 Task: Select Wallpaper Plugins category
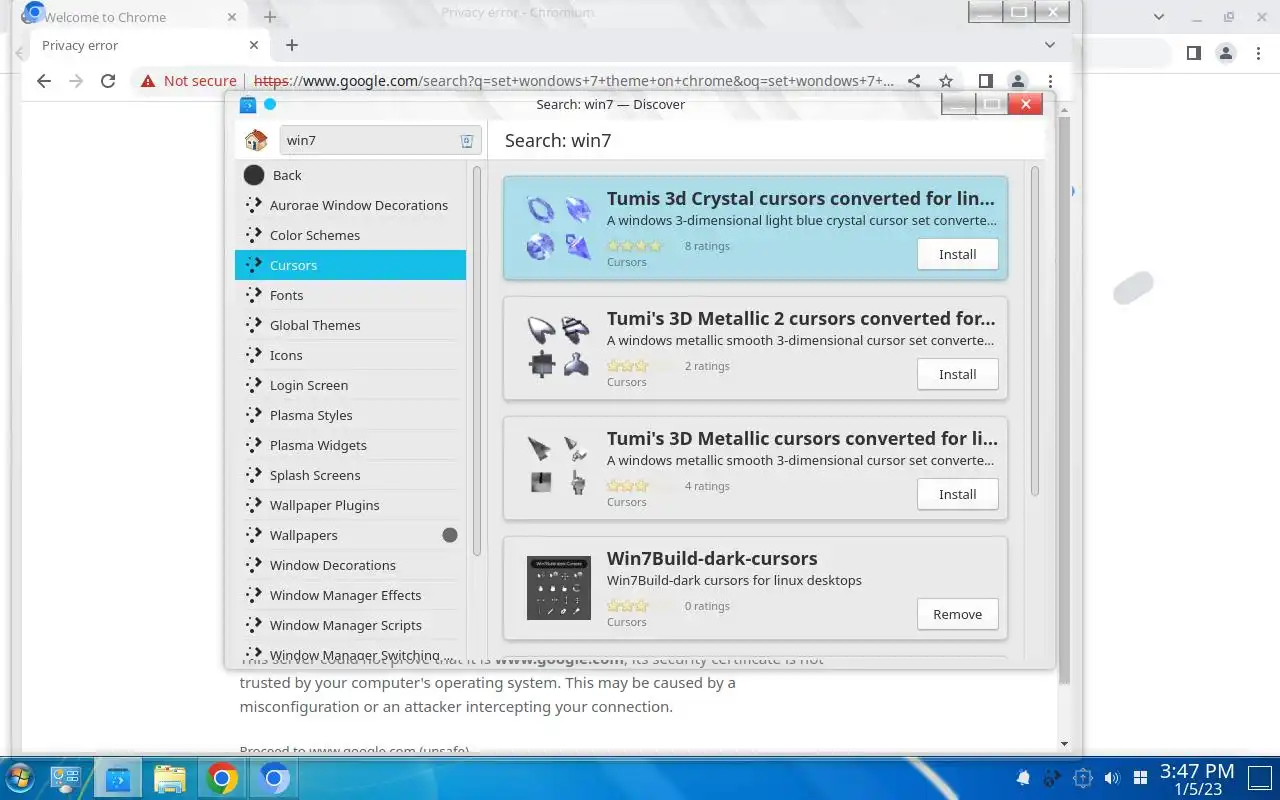point(350,505)
